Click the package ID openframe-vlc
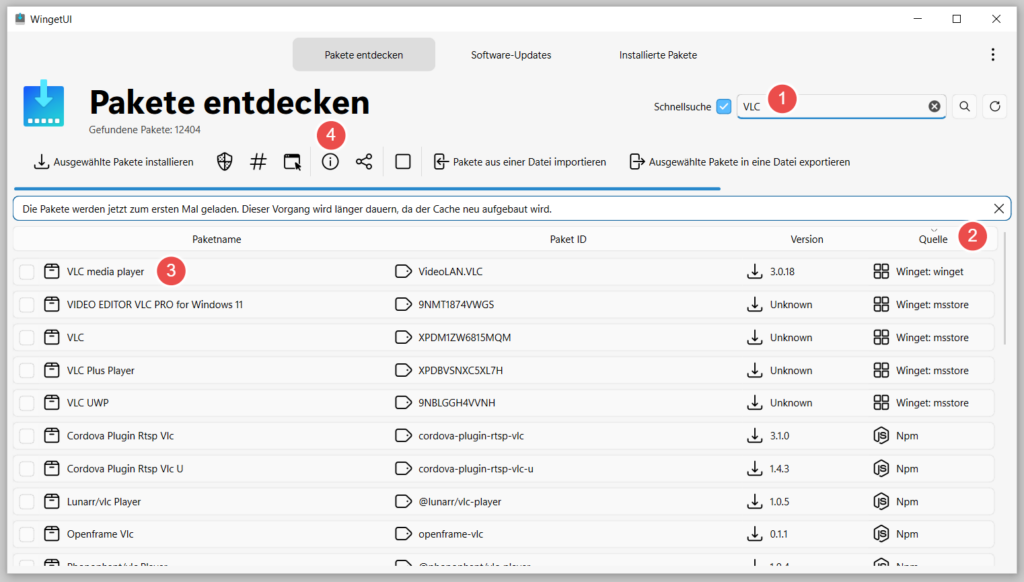 [x=451, y=534]
